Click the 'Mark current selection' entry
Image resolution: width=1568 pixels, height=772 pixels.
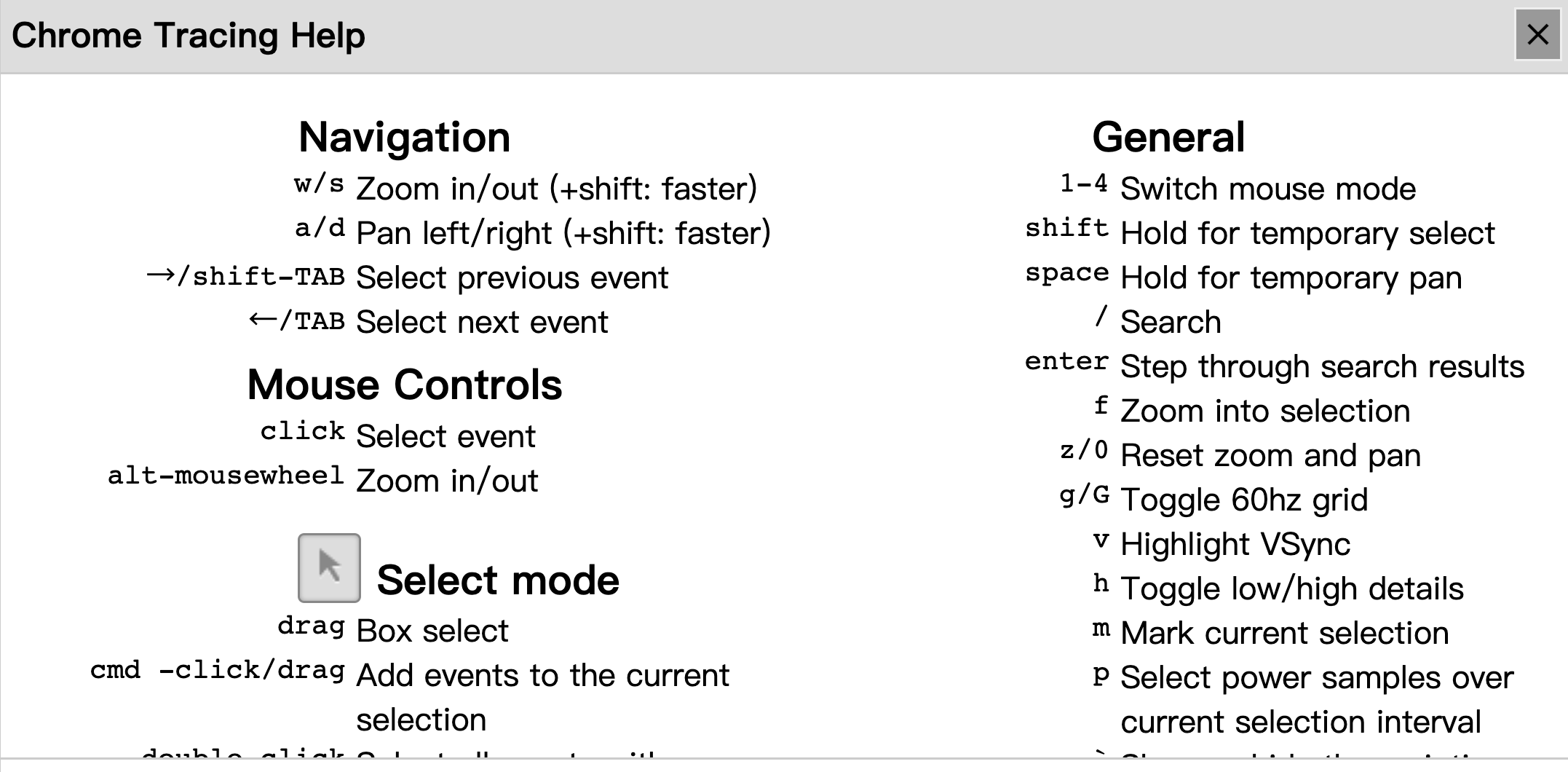1284,634
